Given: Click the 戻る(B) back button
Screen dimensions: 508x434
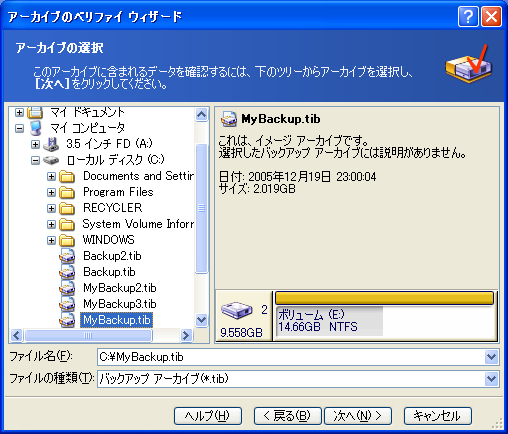Looking at the screenshot, I should [x=288, y=416].
